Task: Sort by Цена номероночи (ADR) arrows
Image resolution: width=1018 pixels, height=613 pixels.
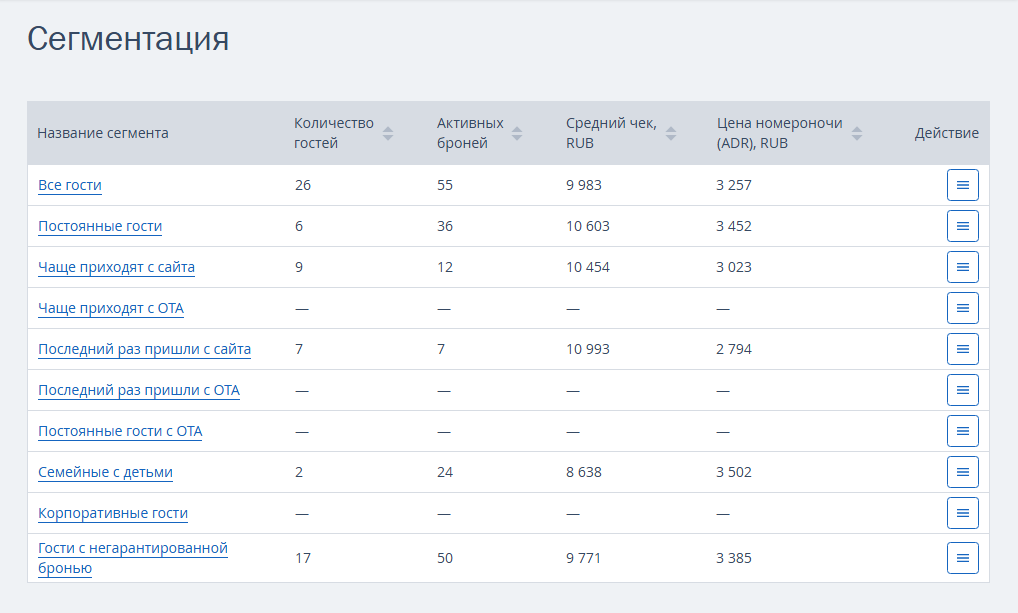Action: coord(856,133)
